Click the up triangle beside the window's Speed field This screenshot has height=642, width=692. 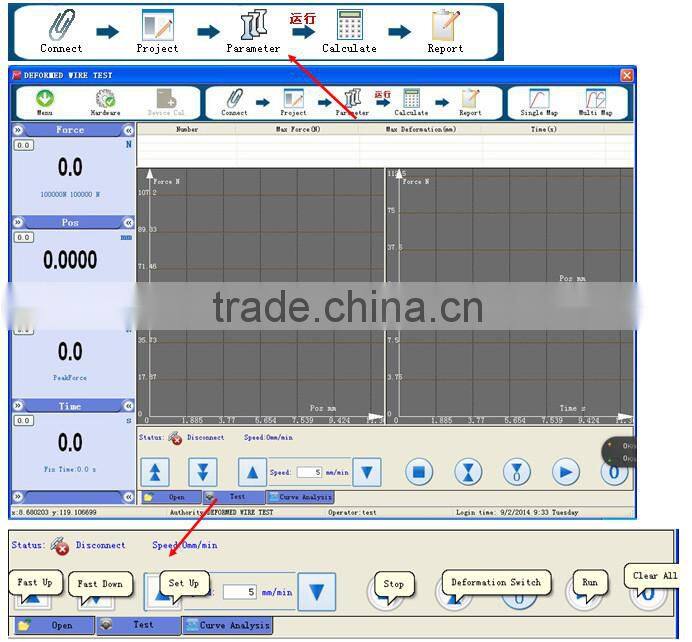coord(252,472)
